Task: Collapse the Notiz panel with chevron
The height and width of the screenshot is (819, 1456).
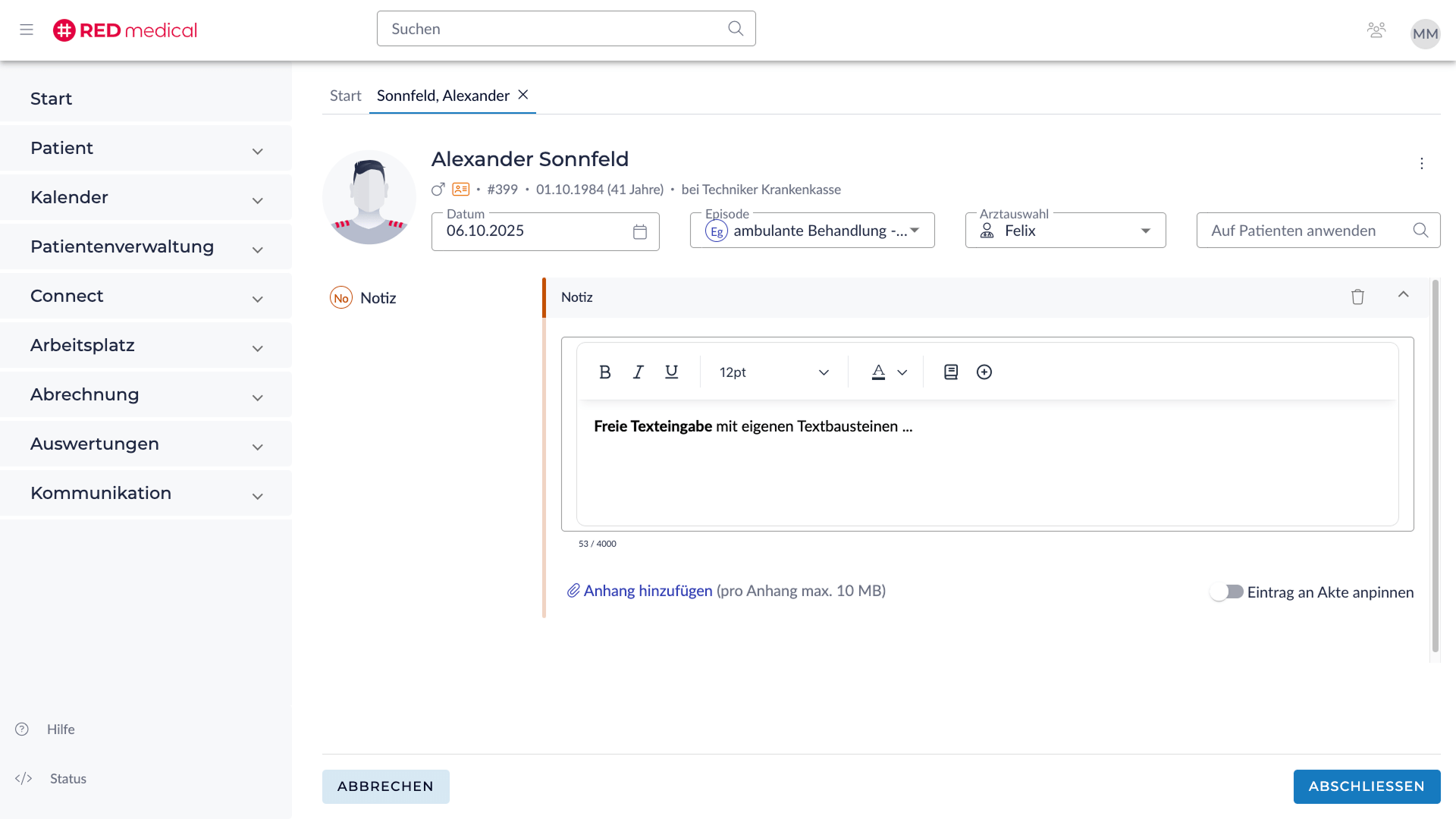Action: (x=1403, y=295)
